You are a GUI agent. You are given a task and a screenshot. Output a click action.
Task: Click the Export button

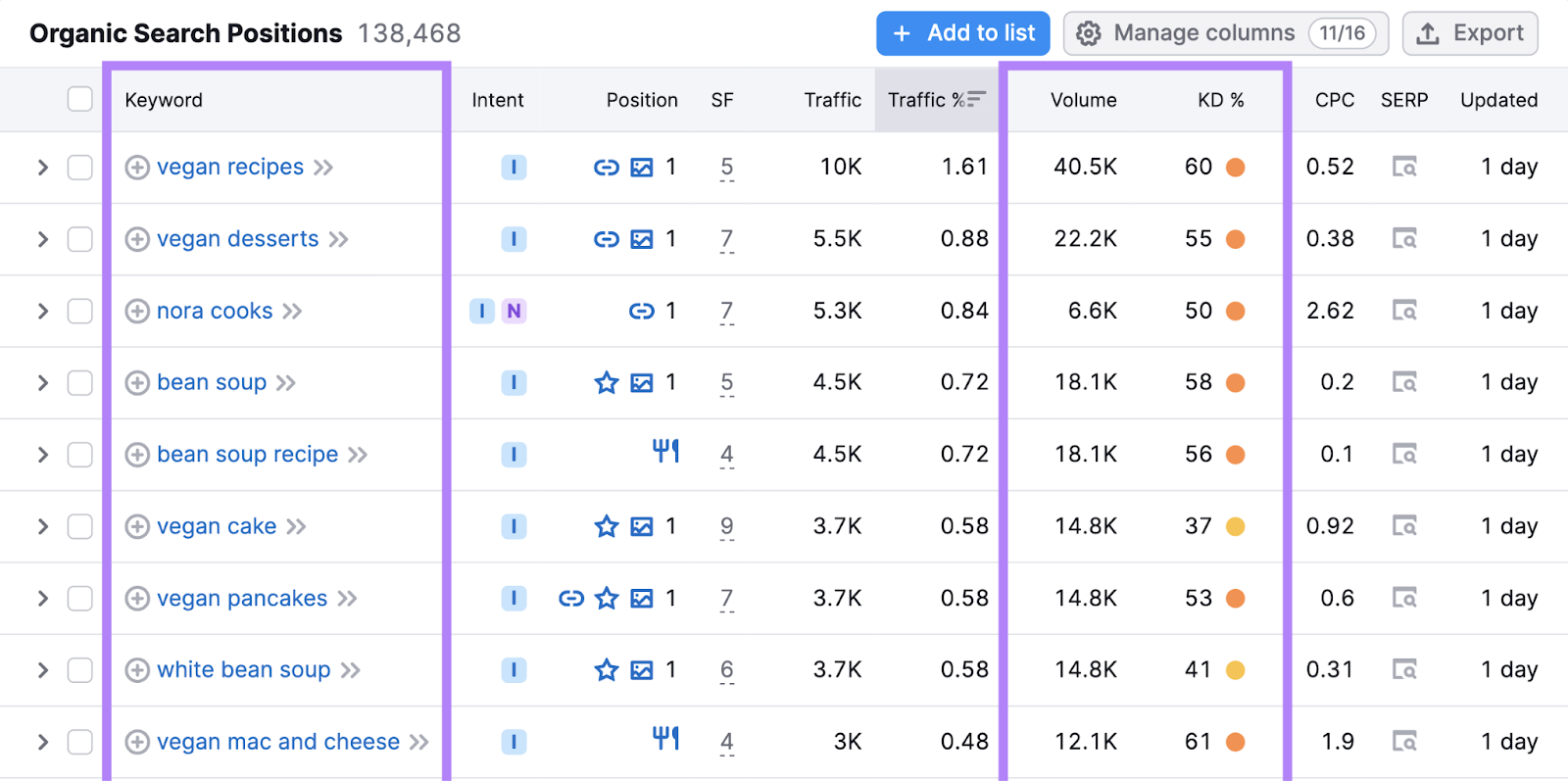click(1470, 33)
